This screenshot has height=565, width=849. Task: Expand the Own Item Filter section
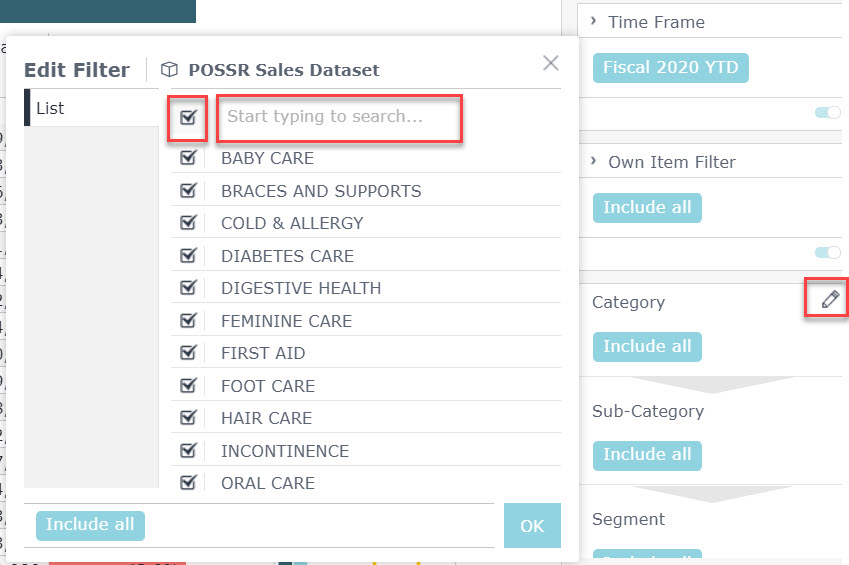click(594, 162)
